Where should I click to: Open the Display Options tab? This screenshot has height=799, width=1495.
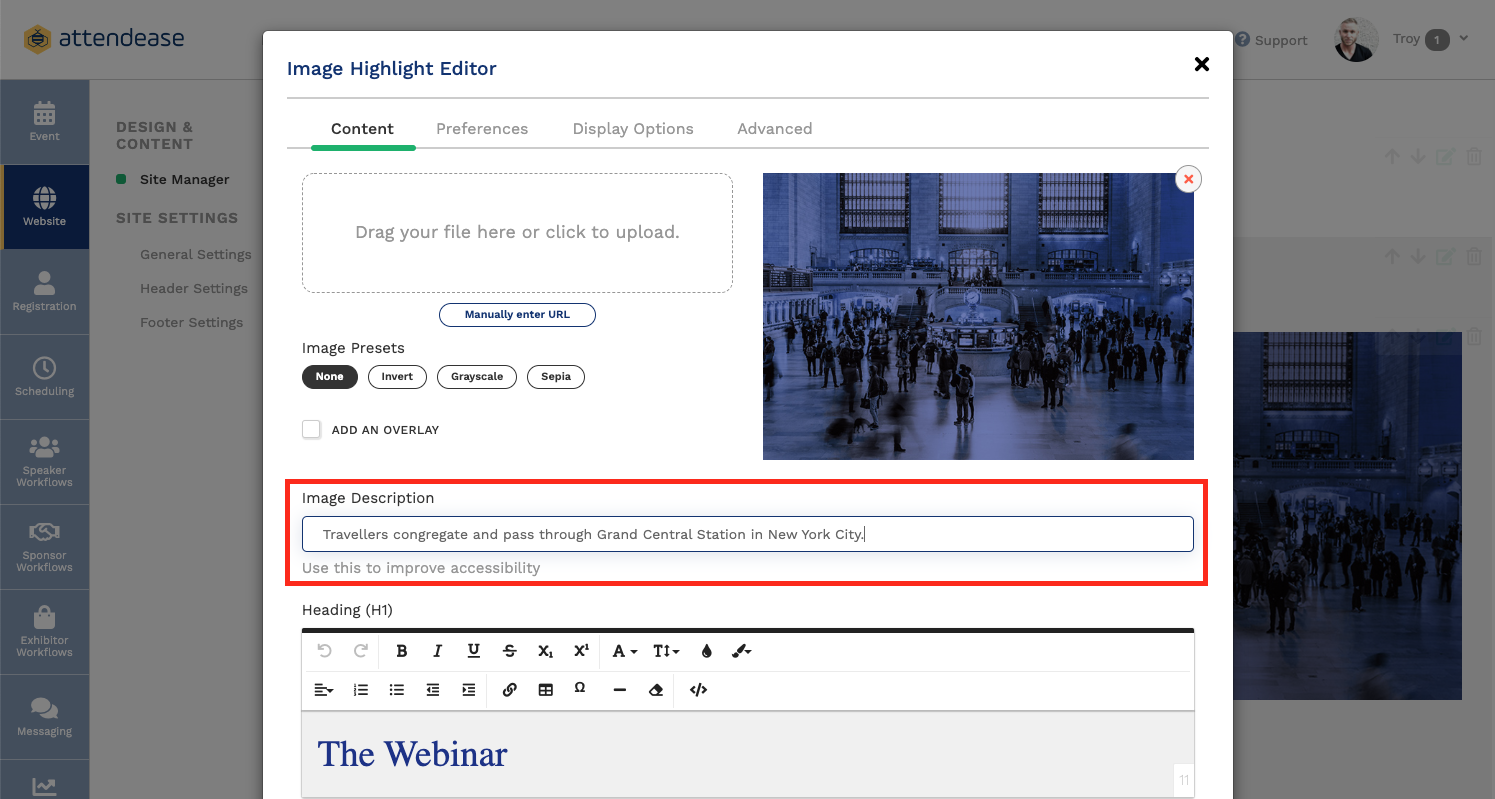[632, 128]
